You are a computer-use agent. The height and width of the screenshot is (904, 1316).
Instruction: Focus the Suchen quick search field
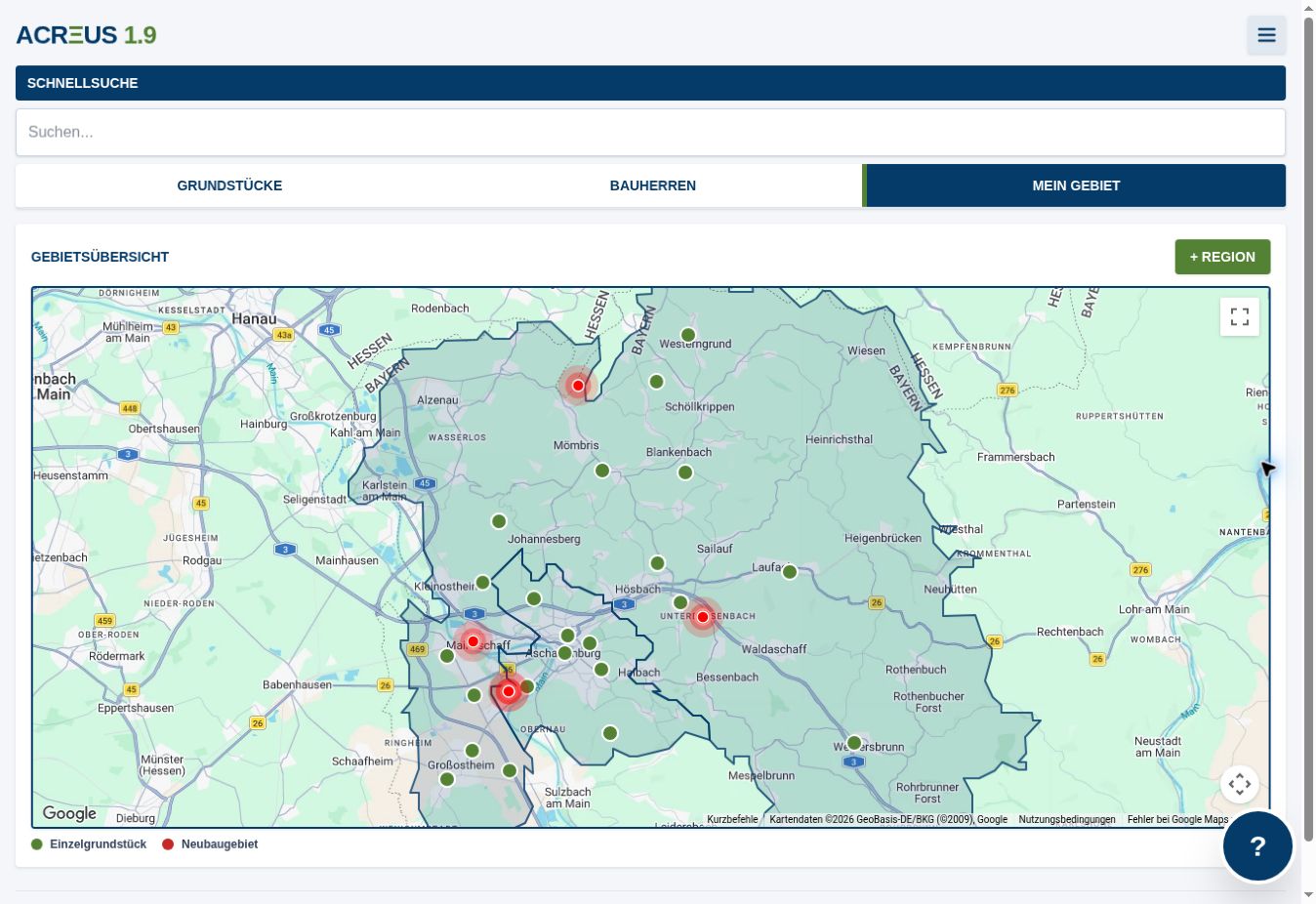pos(650,132)
